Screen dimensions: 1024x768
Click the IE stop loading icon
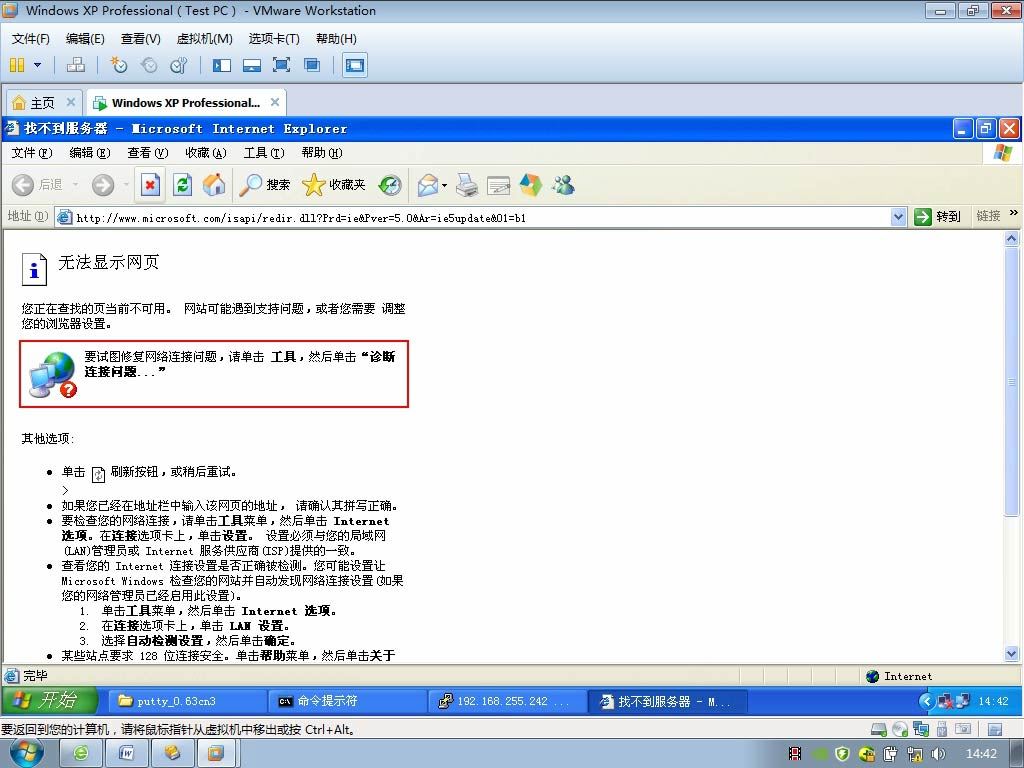click(150, 185)
